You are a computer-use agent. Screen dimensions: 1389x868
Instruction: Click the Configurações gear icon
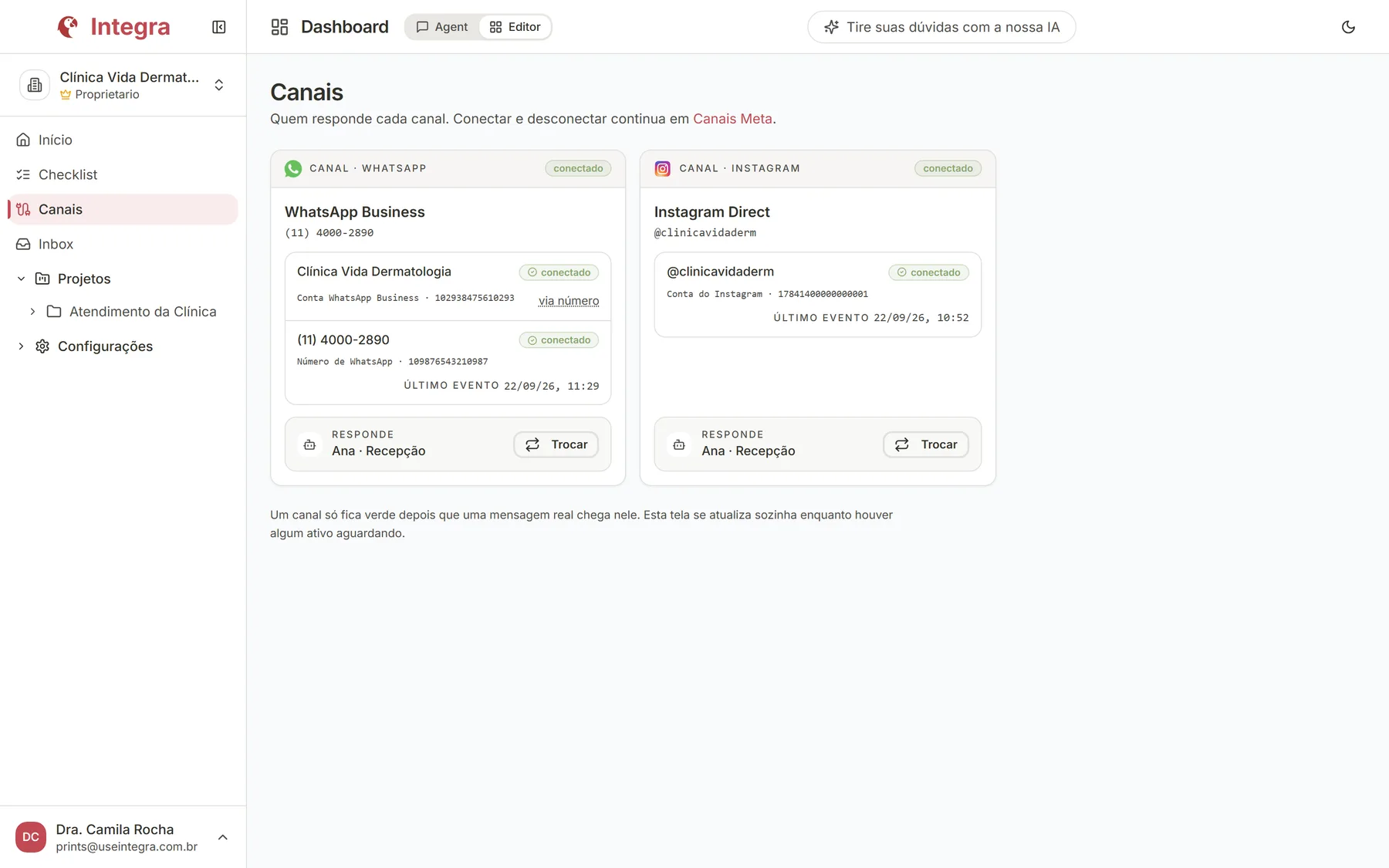[x=42, y=346]
